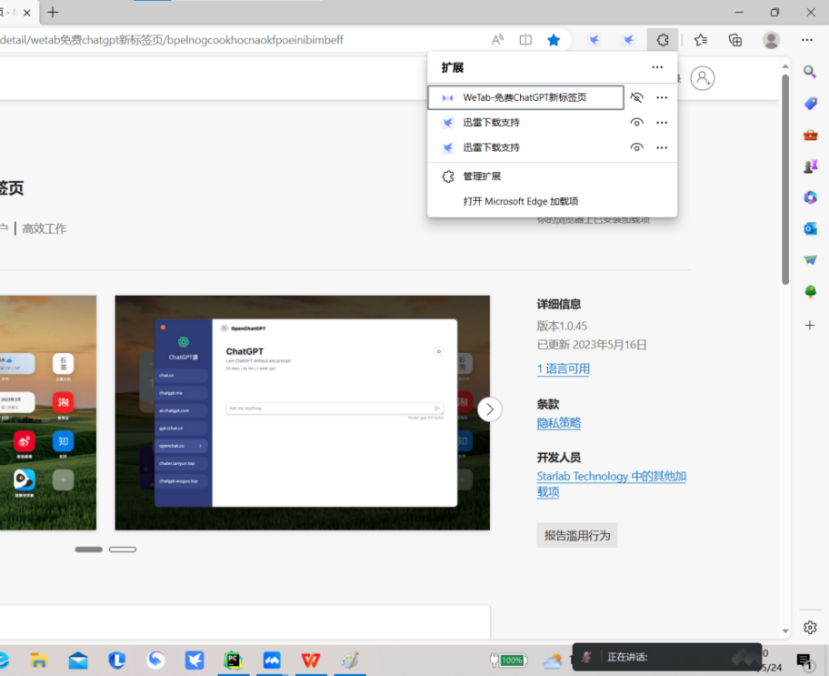The image size is (829, 676).
Task: Open Mail app from the taskbar
Action: [x=78, y=660]
